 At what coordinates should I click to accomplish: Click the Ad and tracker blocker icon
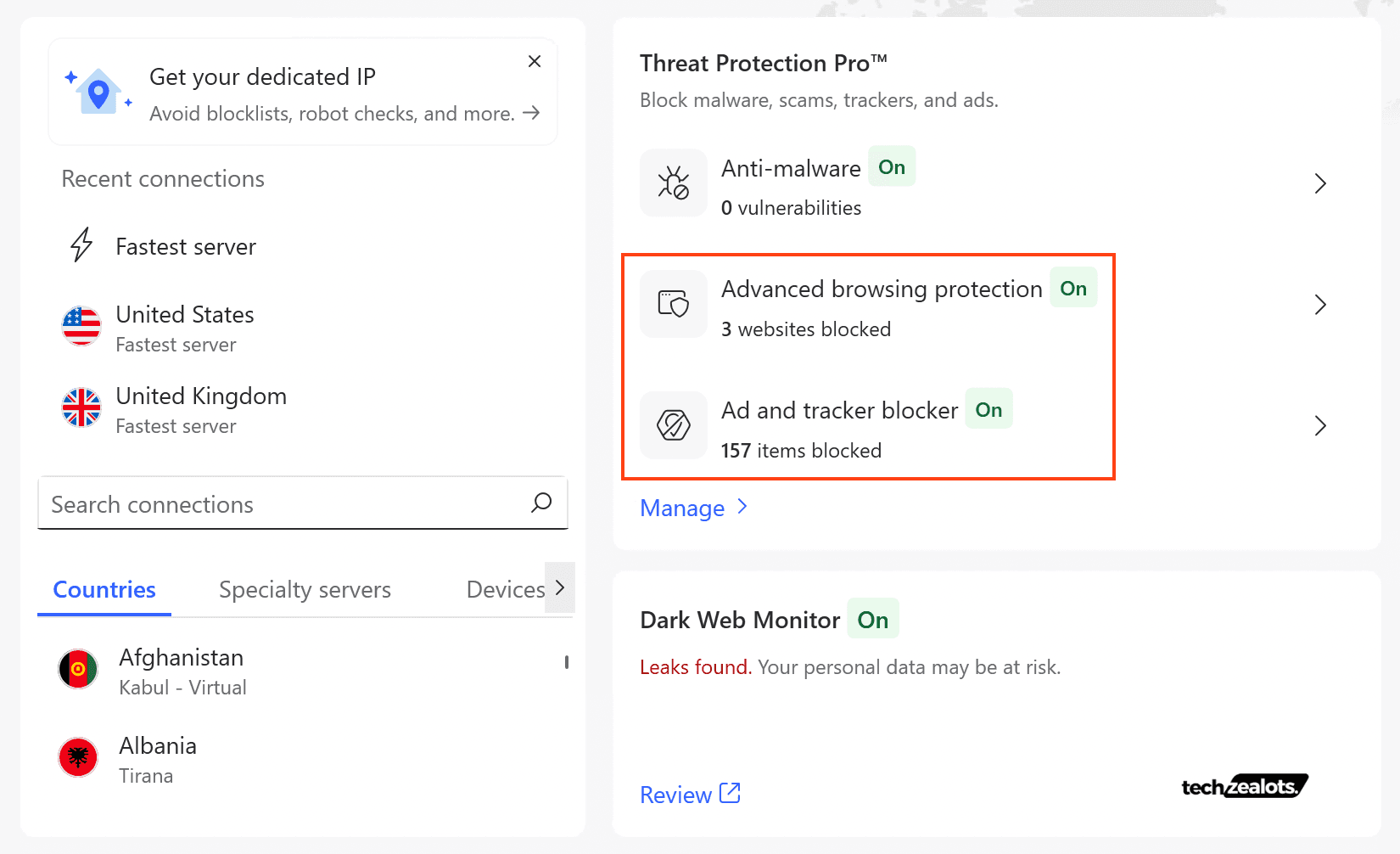pos(672,425)
